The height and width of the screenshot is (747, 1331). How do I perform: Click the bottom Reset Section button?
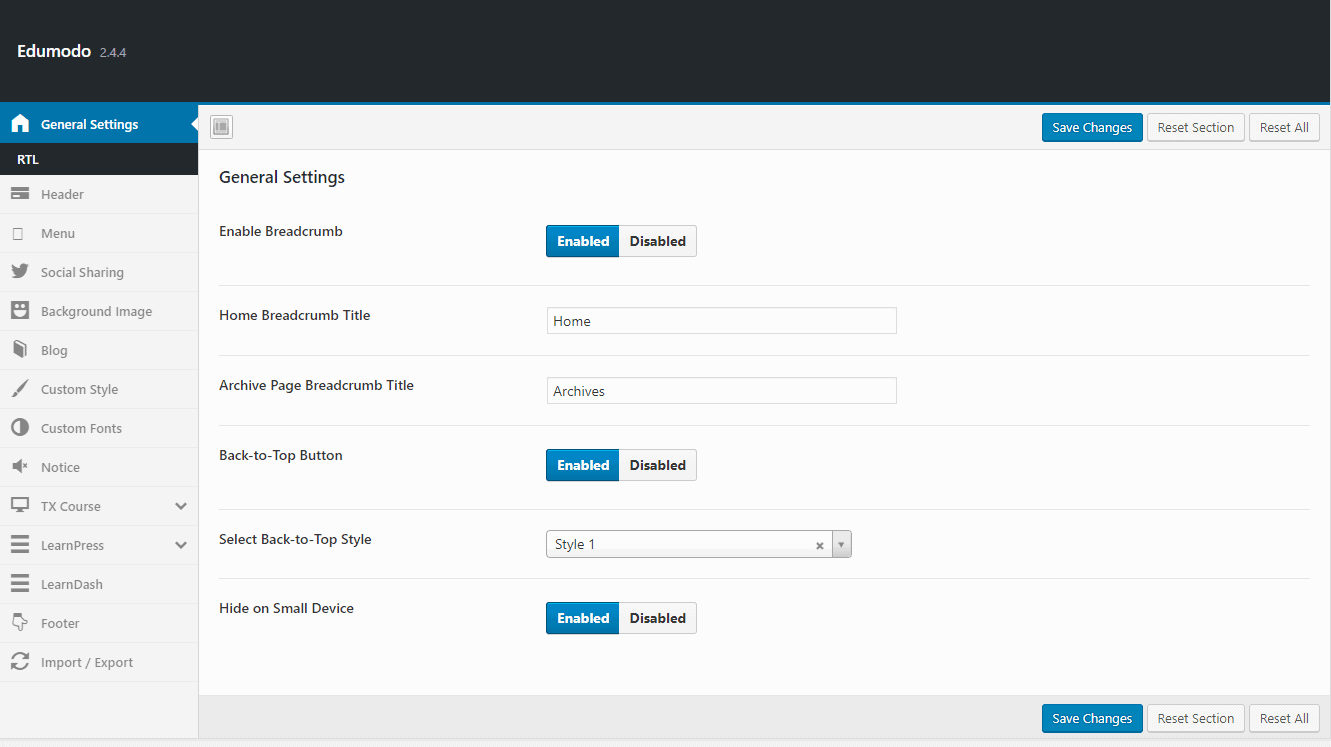point(1195,718)
